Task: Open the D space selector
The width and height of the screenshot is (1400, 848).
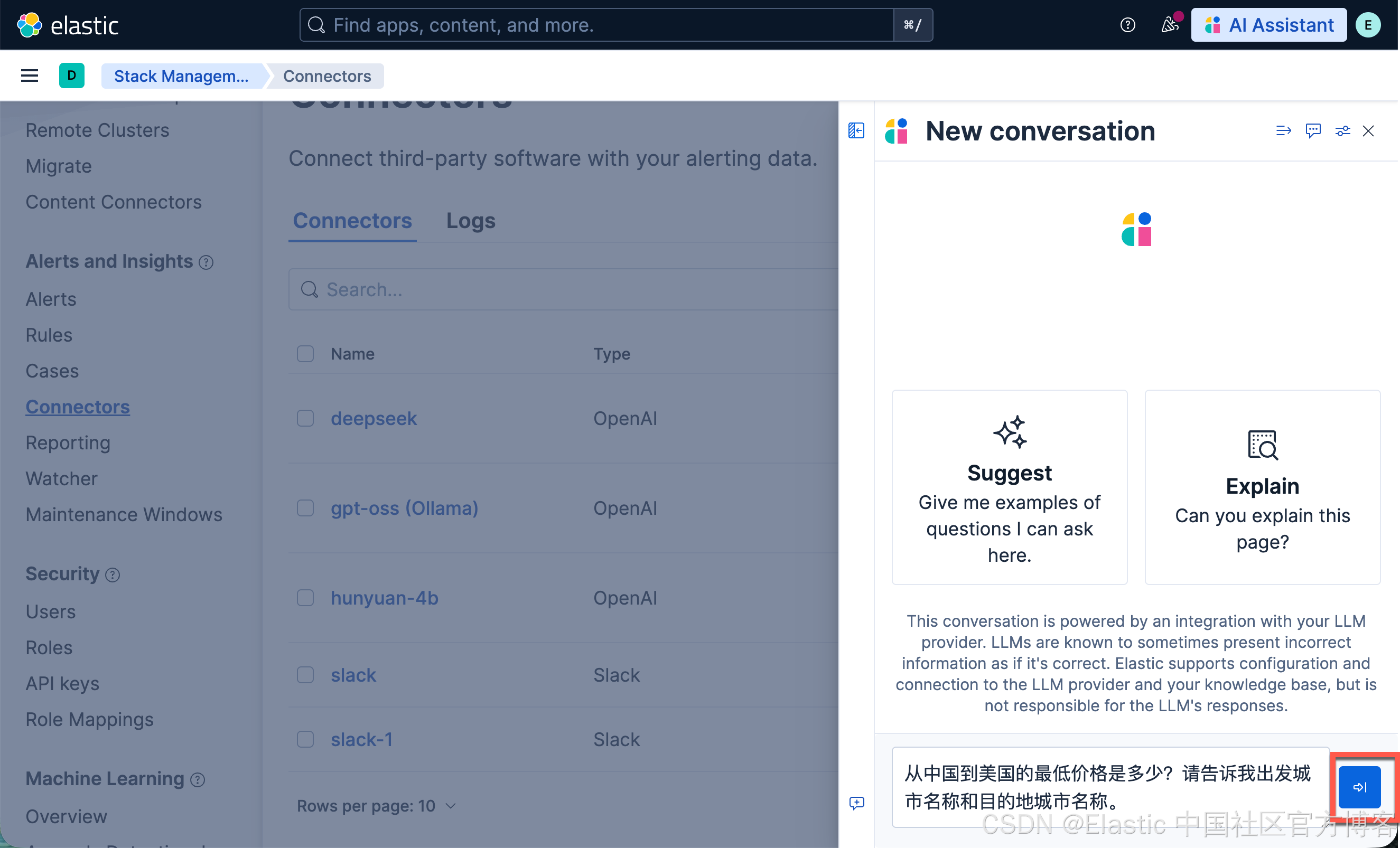Action: pos(72,76)
